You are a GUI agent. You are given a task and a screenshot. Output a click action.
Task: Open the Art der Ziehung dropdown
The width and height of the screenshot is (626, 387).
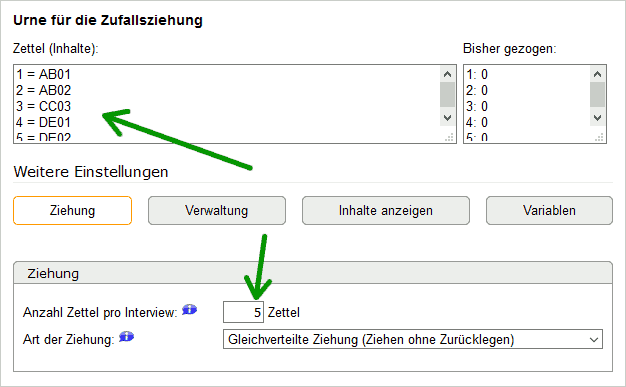coord(412,339)
